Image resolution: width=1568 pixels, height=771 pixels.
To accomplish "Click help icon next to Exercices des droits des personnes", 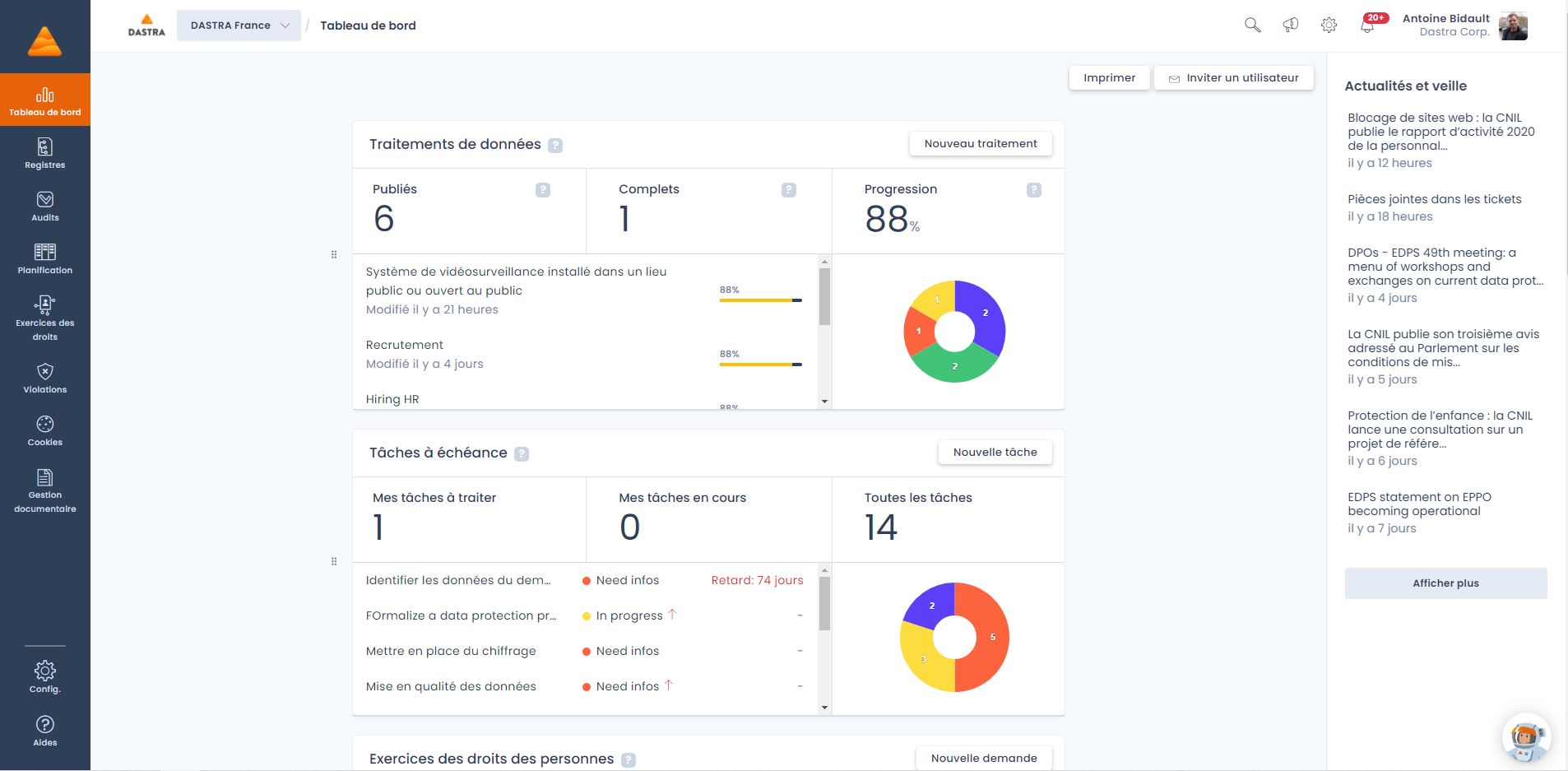I will tap(629, 760).
